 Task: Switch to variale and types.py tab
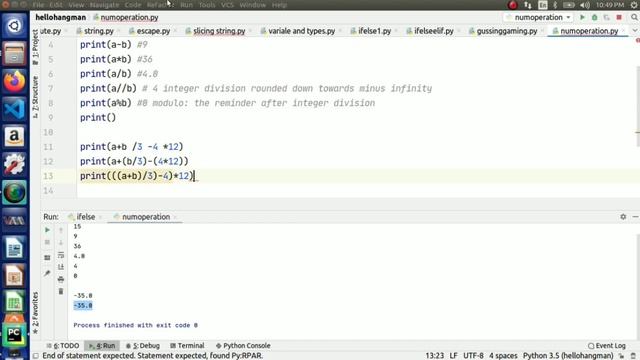click(301, 31)
